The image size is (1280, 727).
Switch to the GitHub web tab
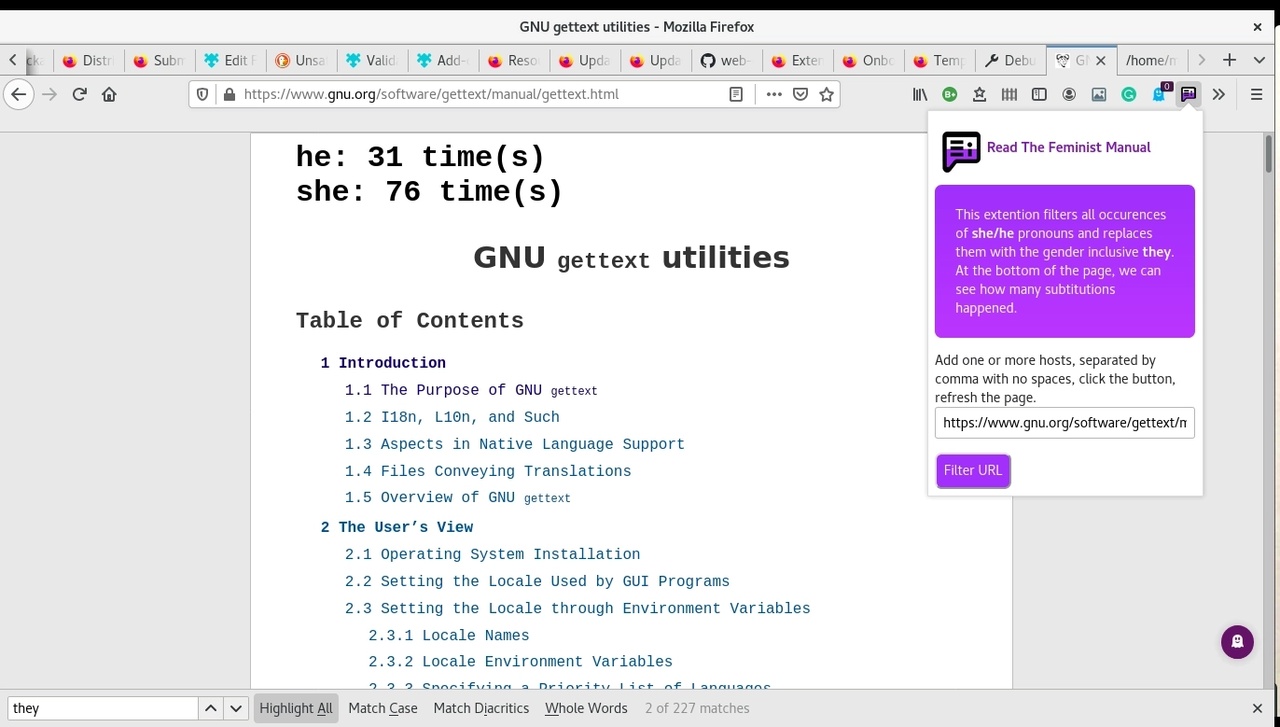click(x=726, y=60)
